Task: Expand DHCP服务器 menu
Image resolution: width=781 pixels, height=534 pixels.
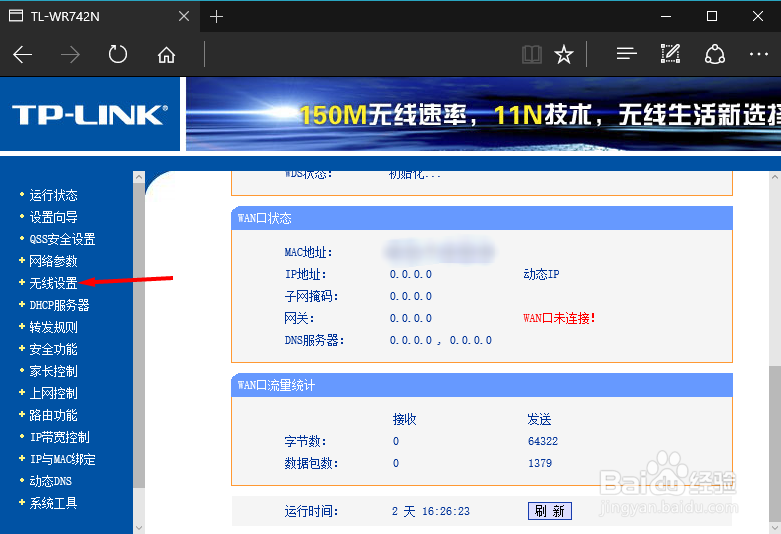Action: (x=59, y=305)
